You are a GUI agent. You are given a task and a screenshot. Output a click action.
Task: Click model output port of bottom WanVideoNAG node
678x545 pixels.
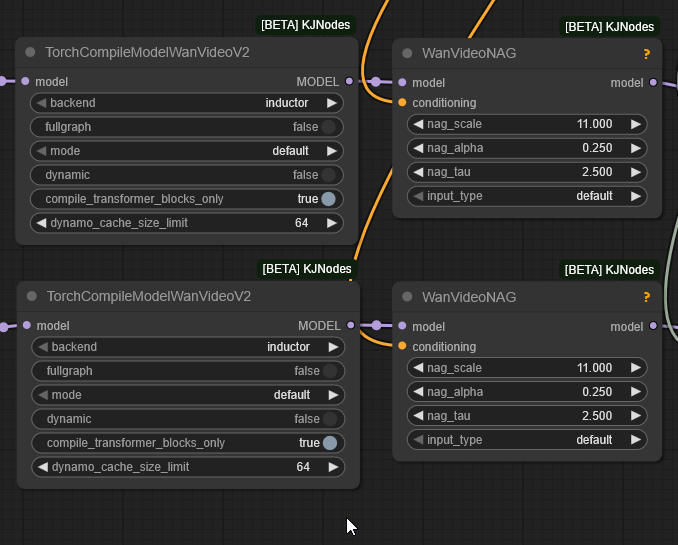[653, 326]
